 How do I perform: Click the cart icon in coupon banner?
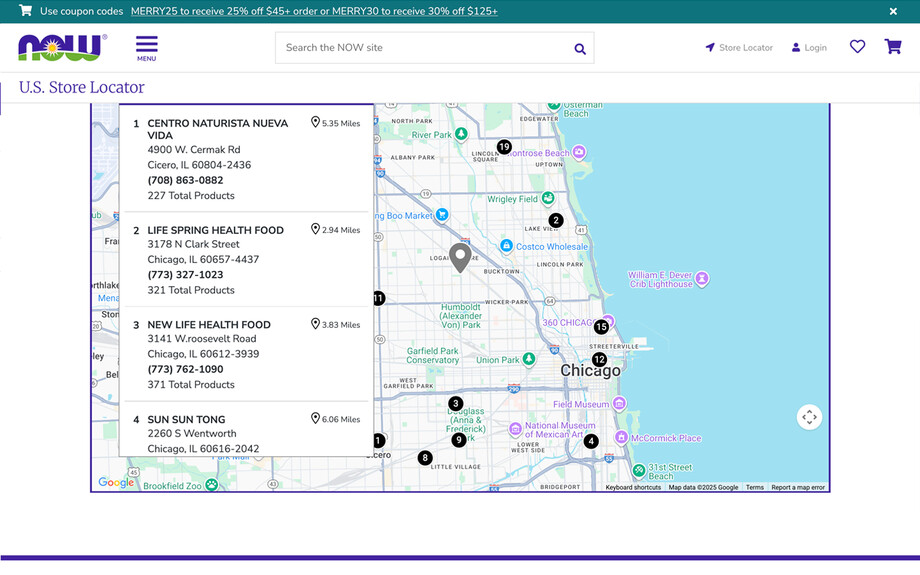click(x=25, y=11)
